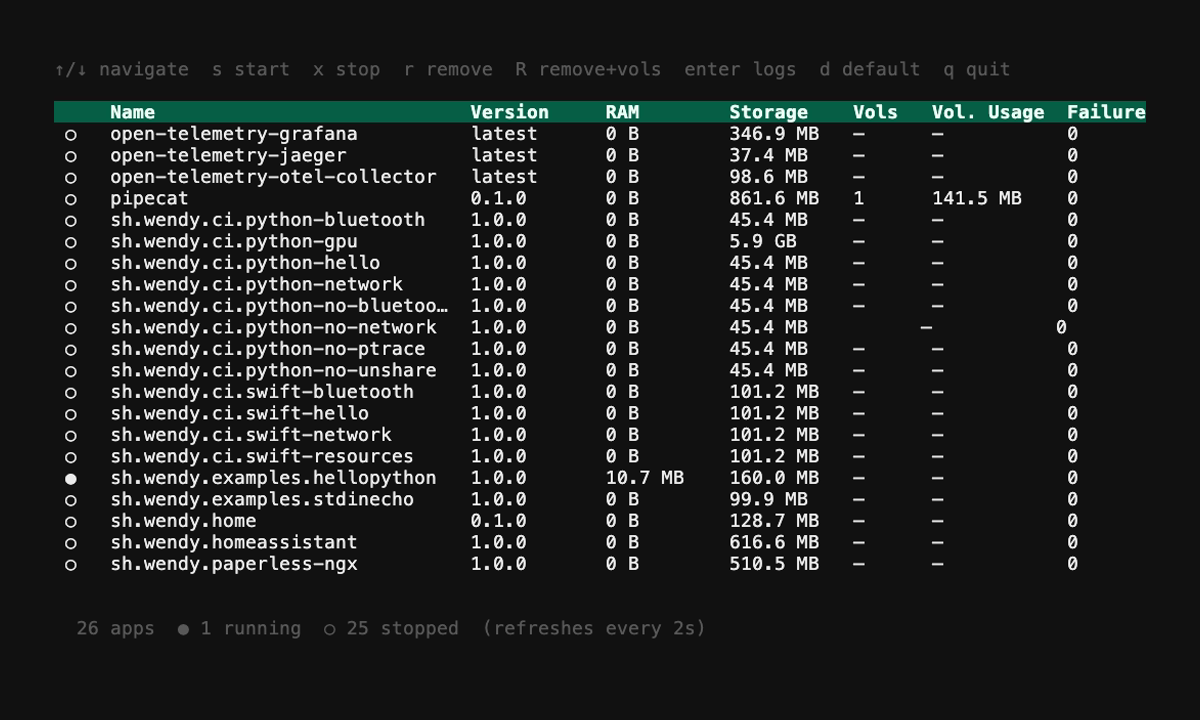This screenshot has height=720, width=1200.
Task: Click the 5.9 GB storage value
Action: pos(763,241)
